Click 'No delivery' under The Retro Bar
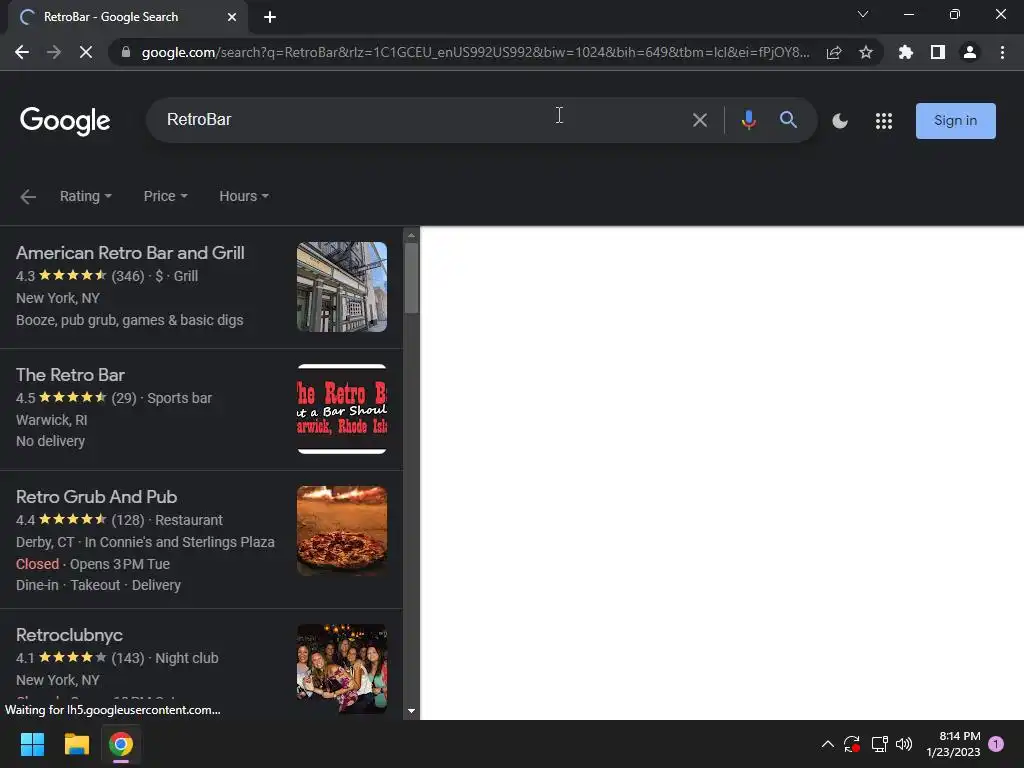Viewport: 1024px width, 768px height. pos(50,441)
